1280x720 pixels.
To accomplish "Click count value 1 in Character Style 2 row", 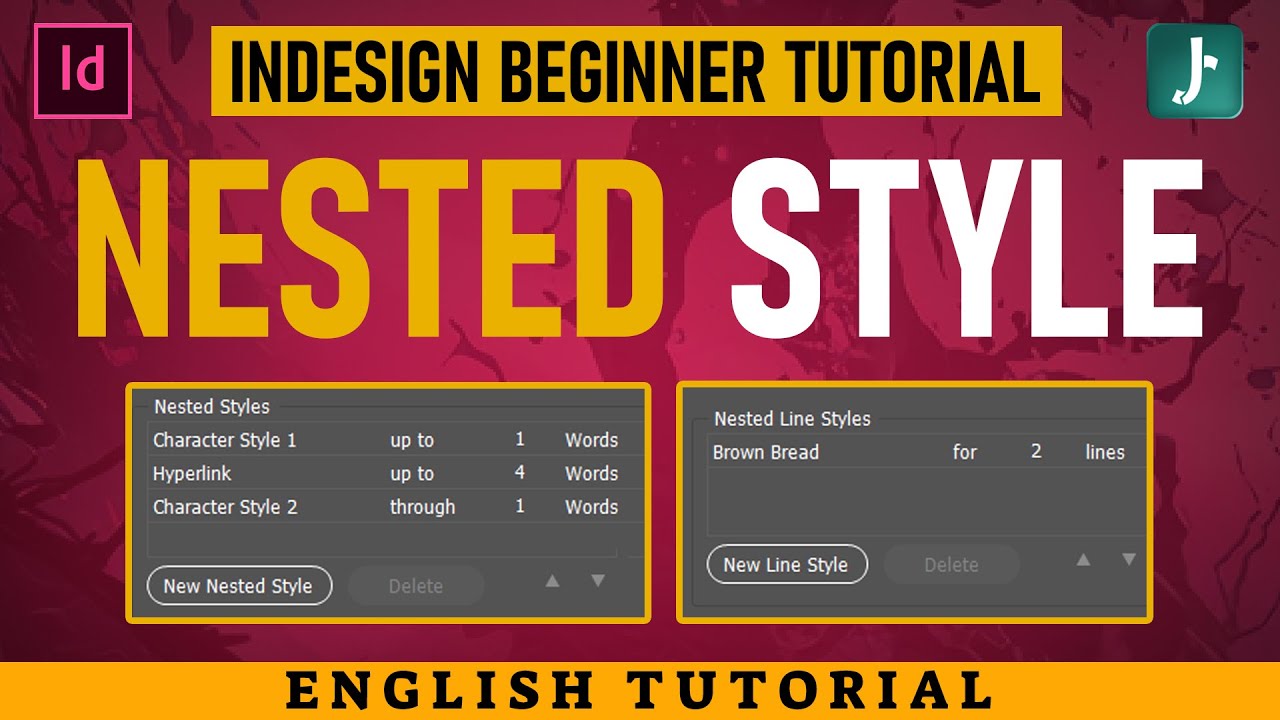I will pyautogui.click(x=520, y=507).
